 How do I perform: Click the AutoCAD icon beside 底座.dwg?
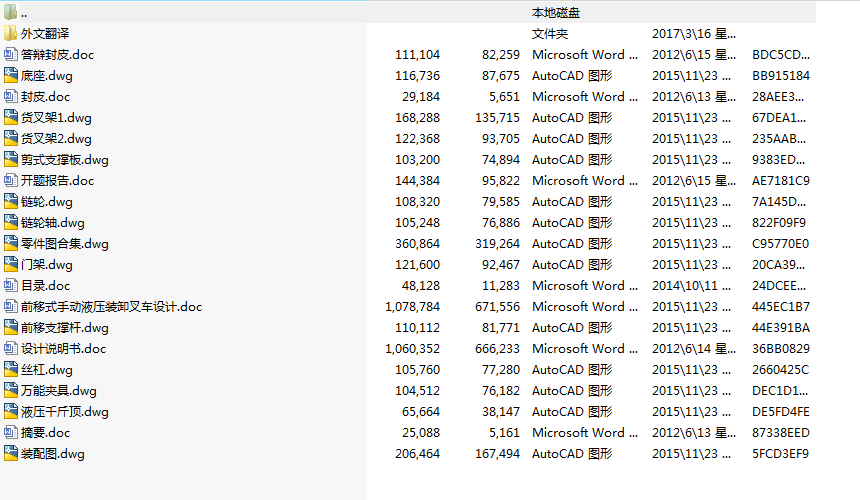[x=11, y=75]
